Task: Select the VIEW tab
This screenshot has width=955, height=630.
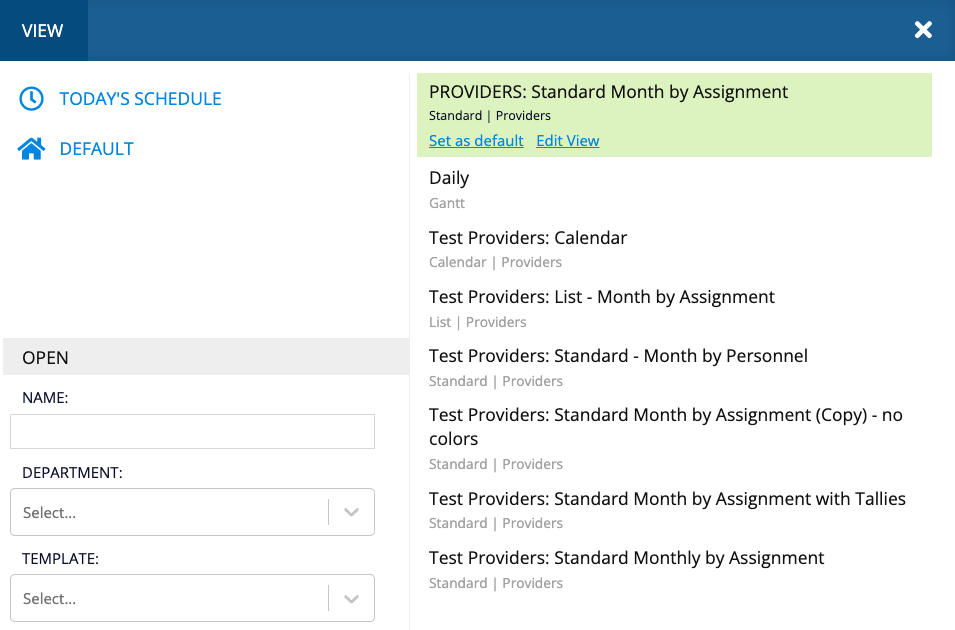Action: pyautogui.click(x=43, y=30)
